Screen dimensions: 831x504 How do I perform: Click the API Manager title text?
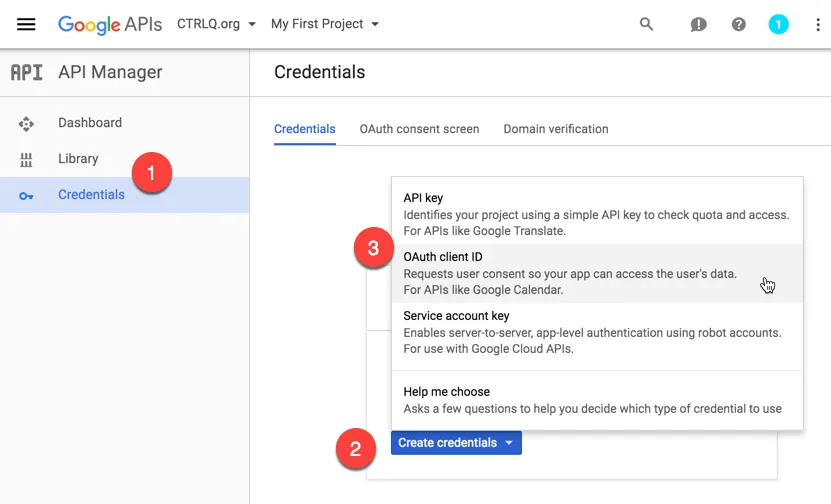coord(110,72)
